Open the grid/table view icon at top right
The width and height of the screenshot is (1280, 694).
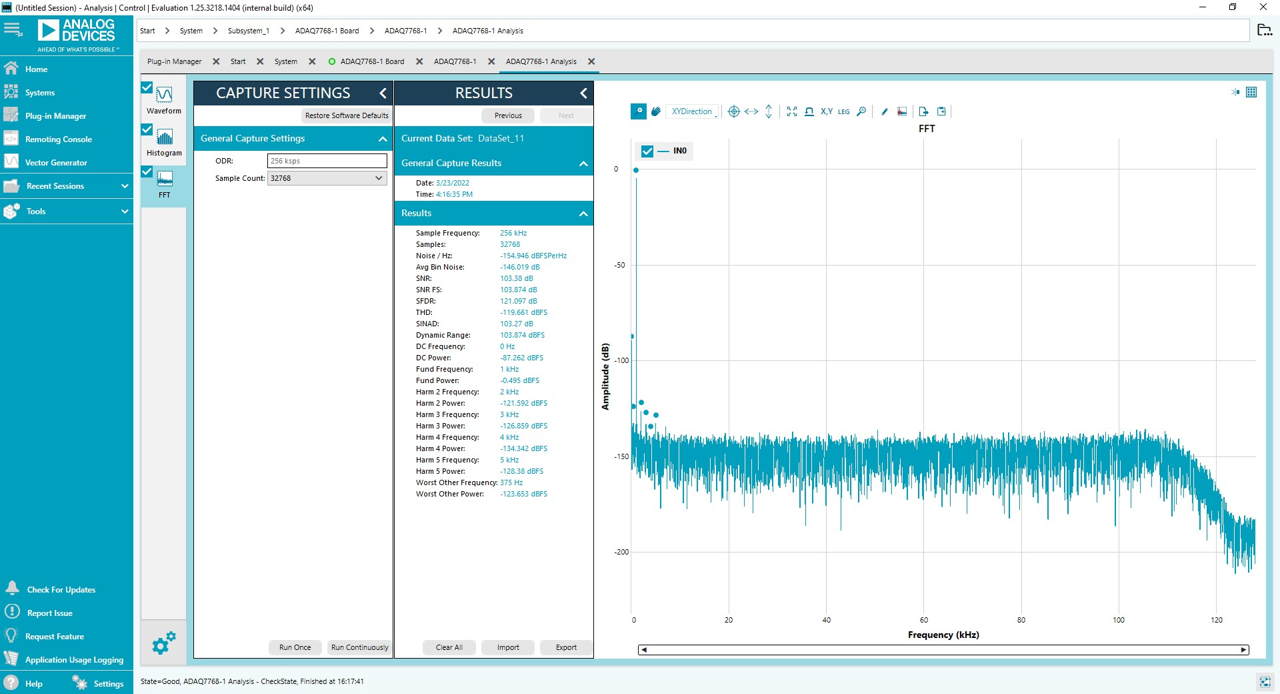pos(1251,91)
